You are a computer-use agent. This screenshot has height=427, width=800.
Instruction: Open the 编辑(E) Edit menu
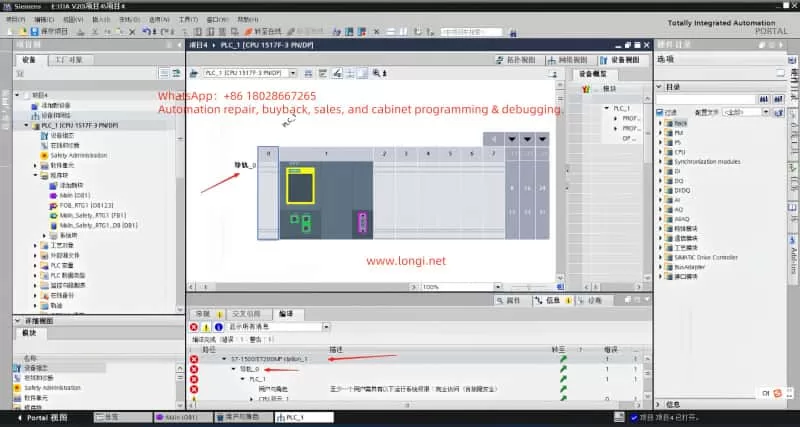click(x=44, y=19)
